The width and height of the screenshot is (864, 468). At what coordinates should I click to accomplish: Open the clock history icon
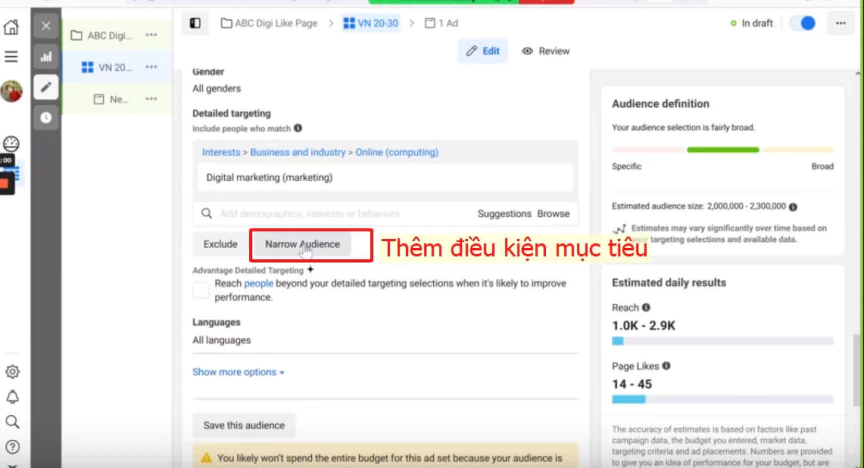coord(45,117)
